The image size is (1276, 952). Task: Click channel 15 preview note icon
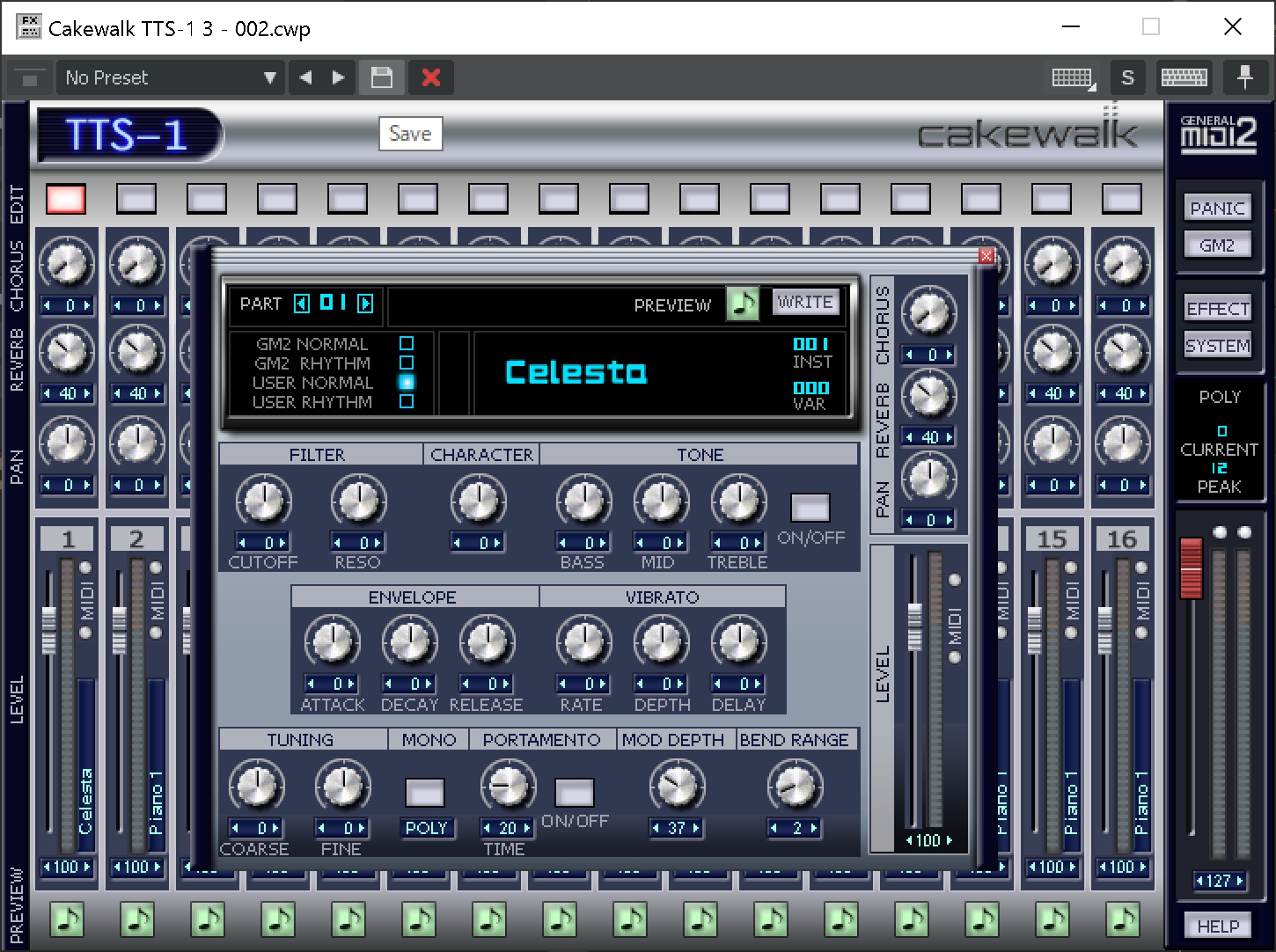click(1052, 920)
